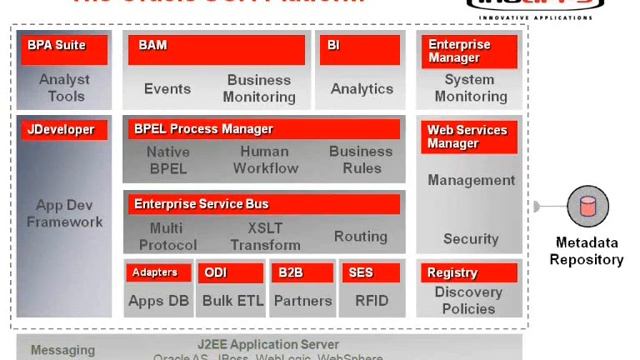The image size is (640, 360).
Task: Click the Enterprise Manager header
Action: click(469, 51)
